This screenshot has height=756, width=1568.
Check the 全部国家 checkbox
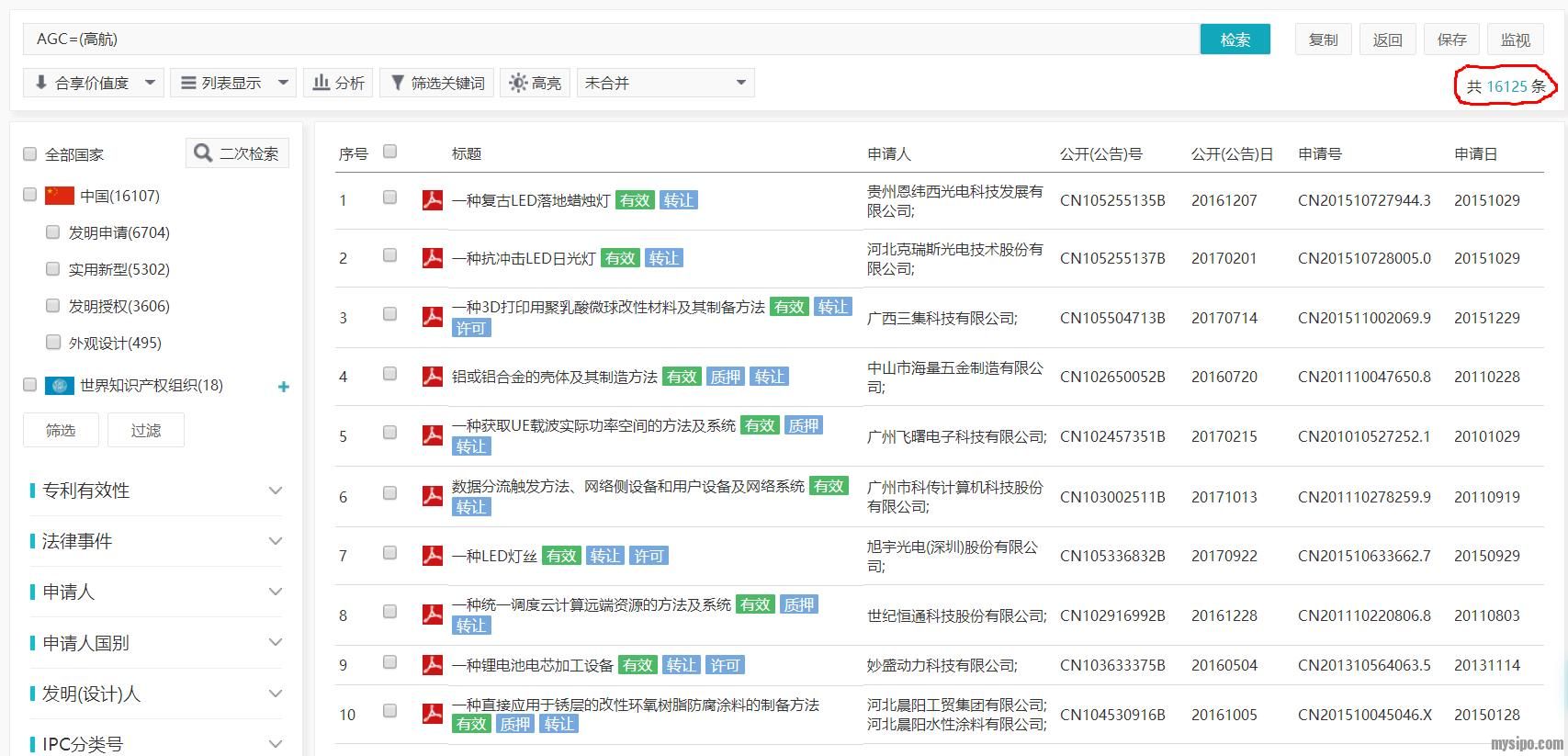point(29,154)
